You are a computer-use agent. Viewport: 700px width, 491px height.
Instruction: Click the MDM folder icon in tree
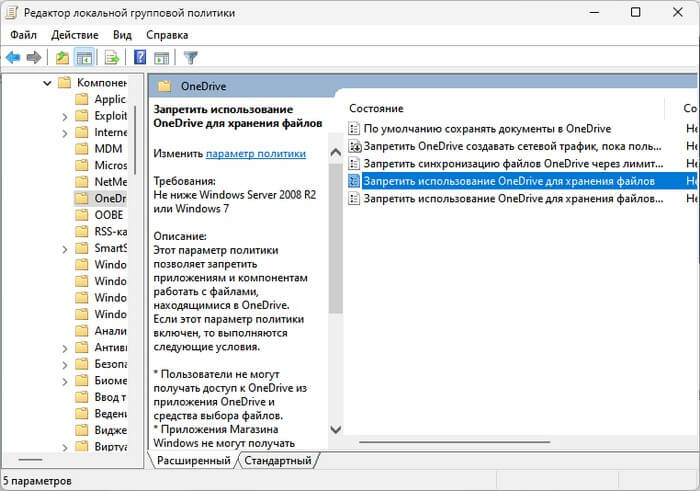(x=82, y=149)
